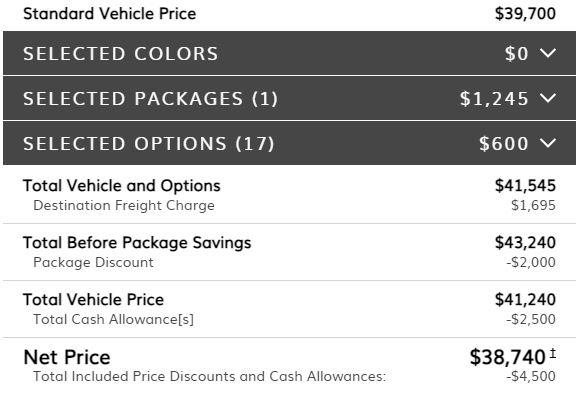Click the Total Before Package Savings label

[x=137, y=243]
